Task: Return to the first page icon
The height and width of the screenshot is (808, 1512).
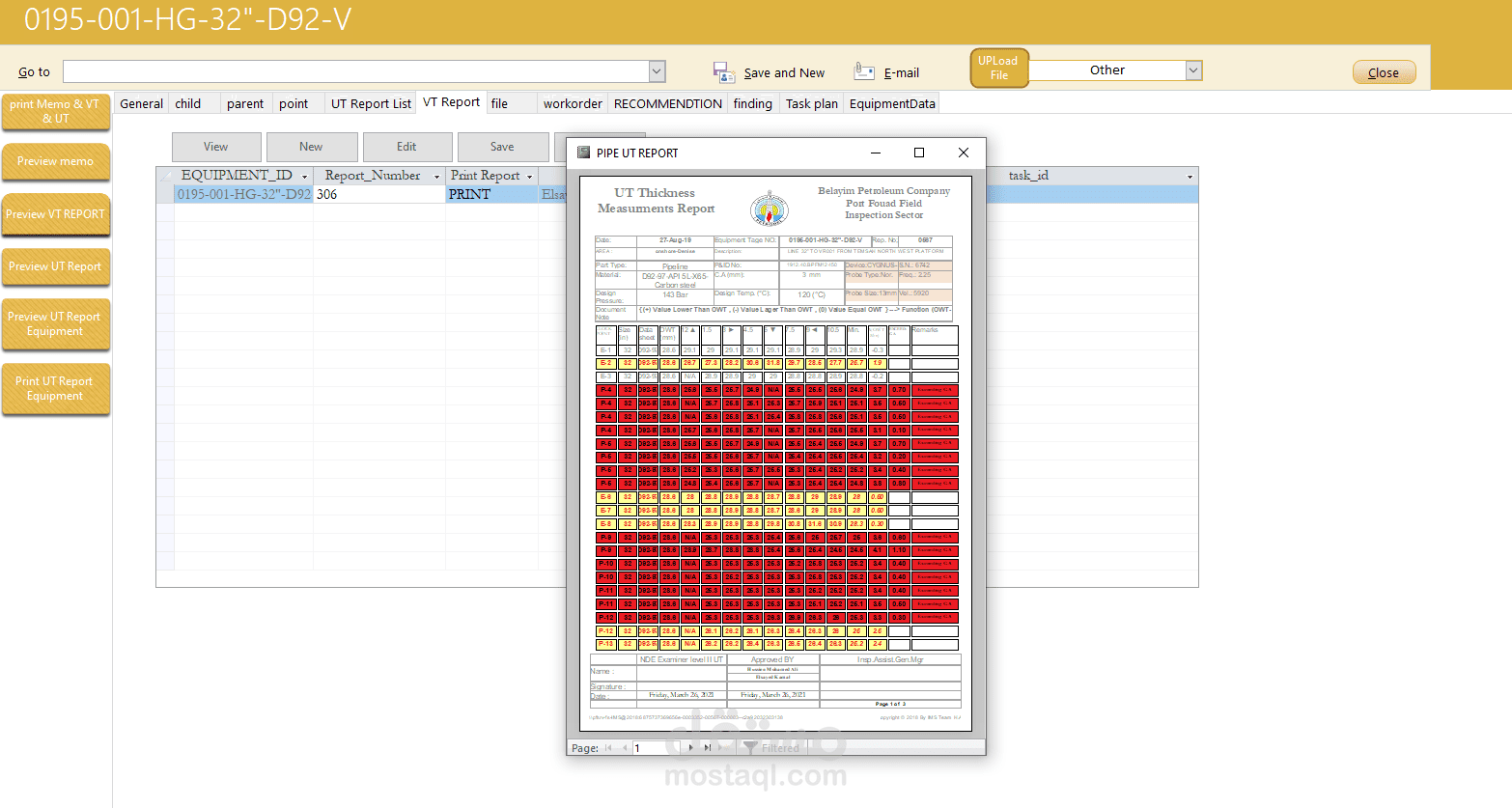Action: coord(606,746)
